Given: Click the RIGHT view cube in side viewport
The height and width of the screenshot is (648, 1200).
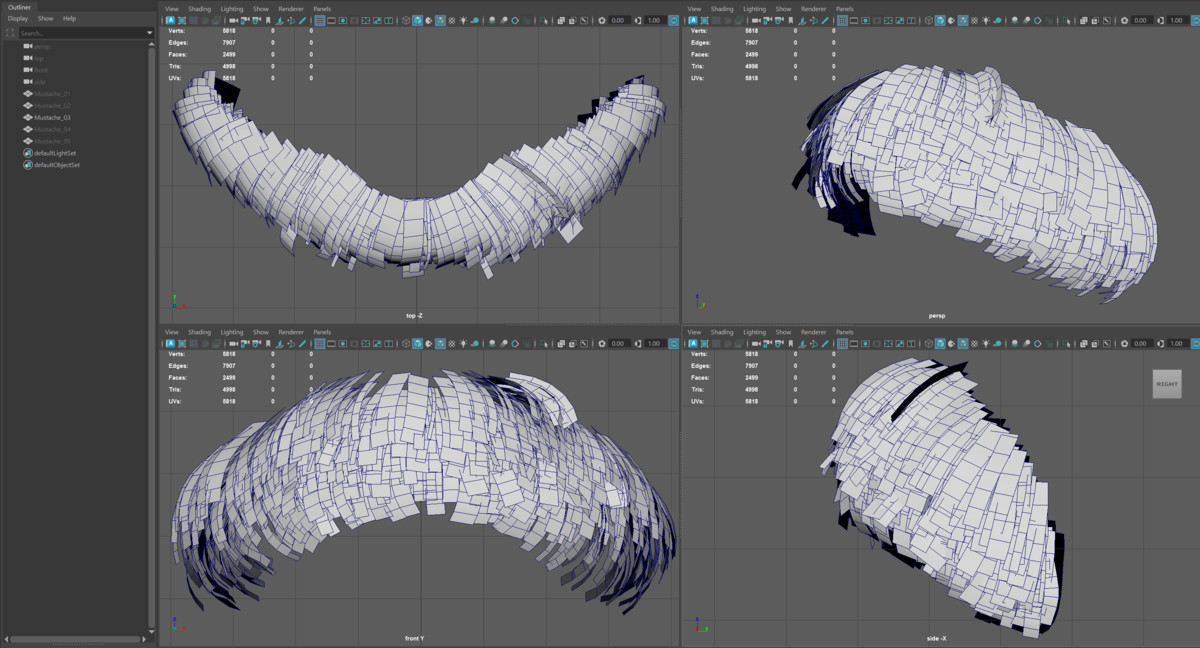Looking at the screenshot, I should [x=1166, y=384].
